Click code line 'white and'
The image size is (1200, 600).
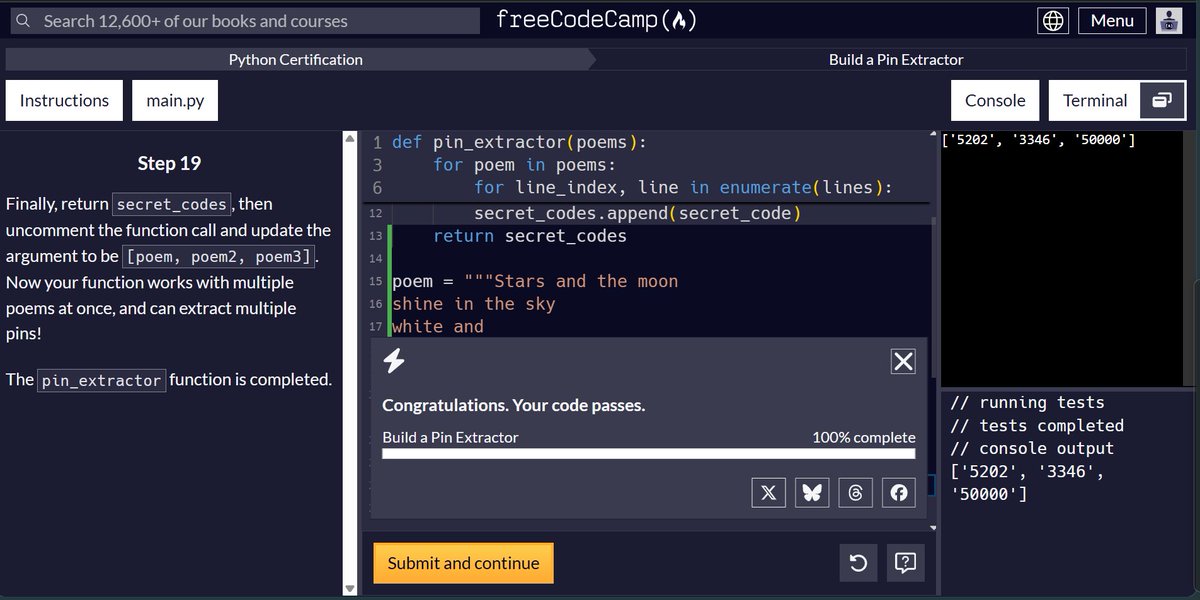point(438,327)
